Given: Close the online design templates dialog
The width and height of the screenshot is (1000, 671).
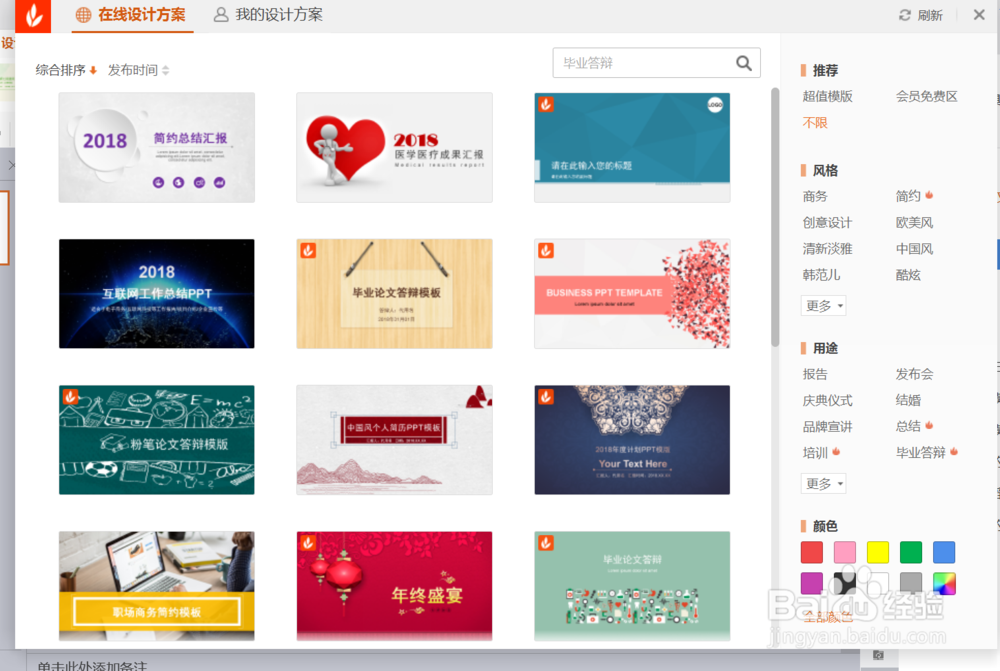Looking at the screenshot, I should (979, 15).
